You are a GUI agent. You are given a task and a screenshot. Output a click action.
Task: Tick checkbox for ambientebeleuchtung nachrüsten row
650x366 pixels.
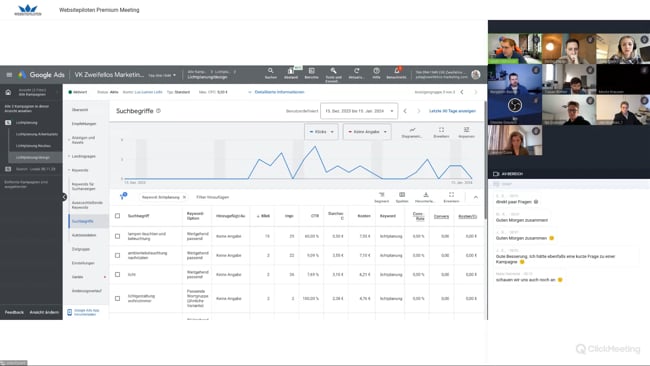[117, 255]
